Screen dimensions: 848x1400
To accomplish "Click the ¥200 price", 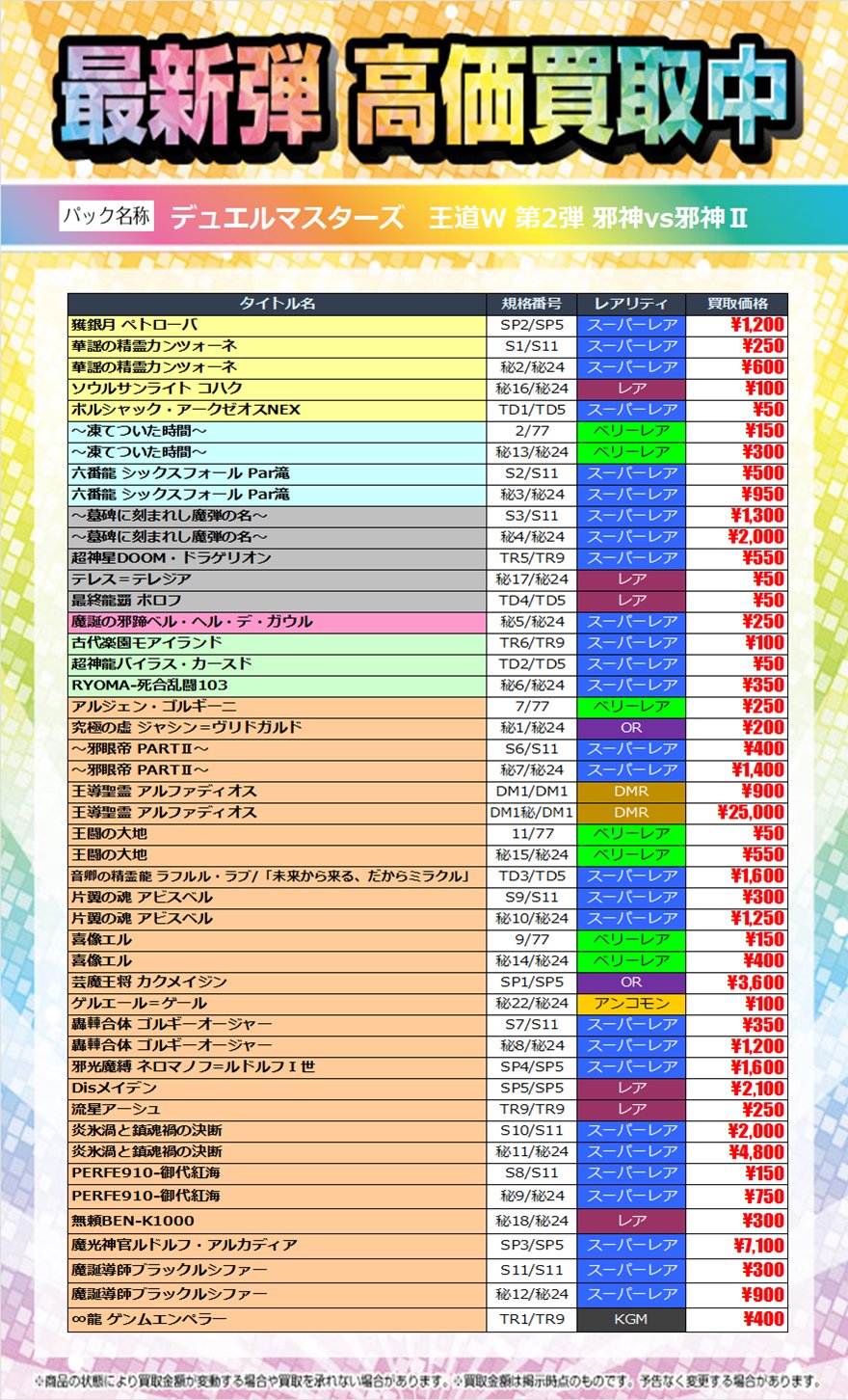I will pos(762,728).
